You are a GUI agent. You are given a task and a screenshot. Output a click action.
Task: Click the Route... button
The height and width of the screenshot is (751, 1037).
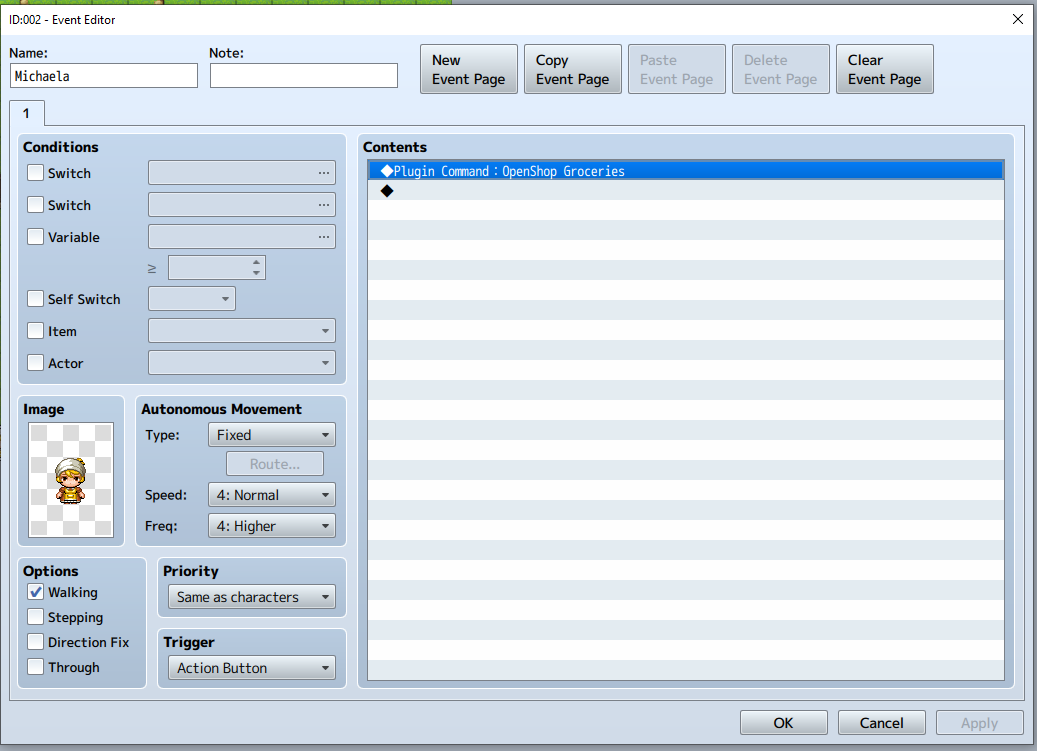[275, 463]
